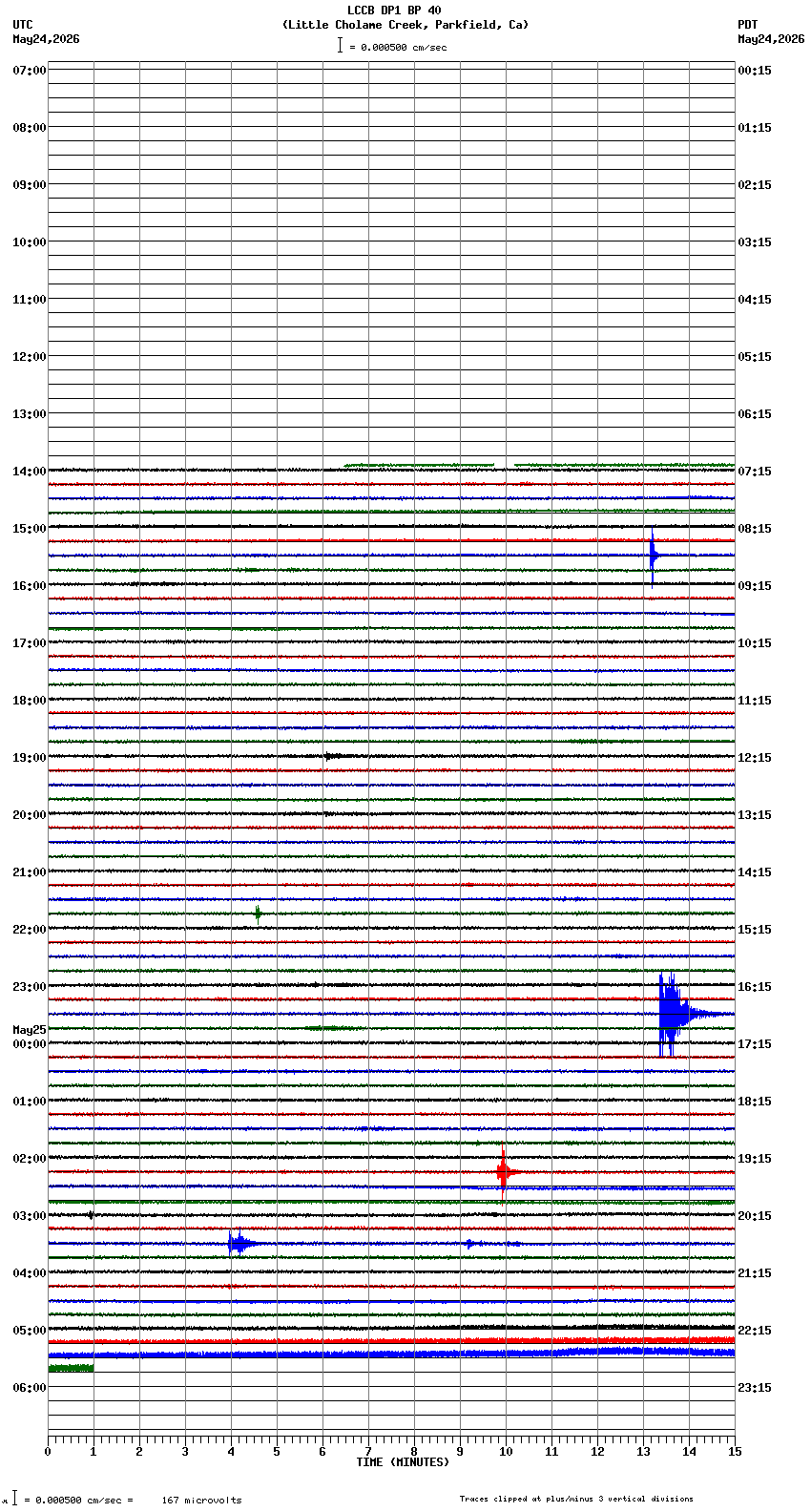Click the '167 microvolts' footer text
The image size is (811, 1512).
201,1500
